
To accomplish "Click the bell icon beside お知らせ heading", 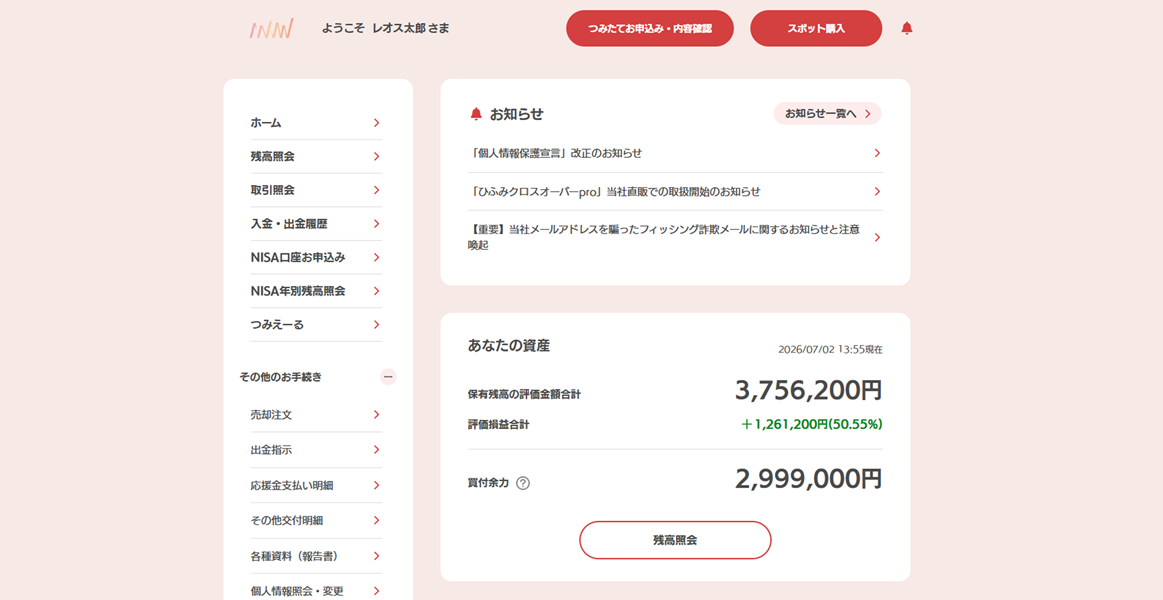I will coord(476,114).
